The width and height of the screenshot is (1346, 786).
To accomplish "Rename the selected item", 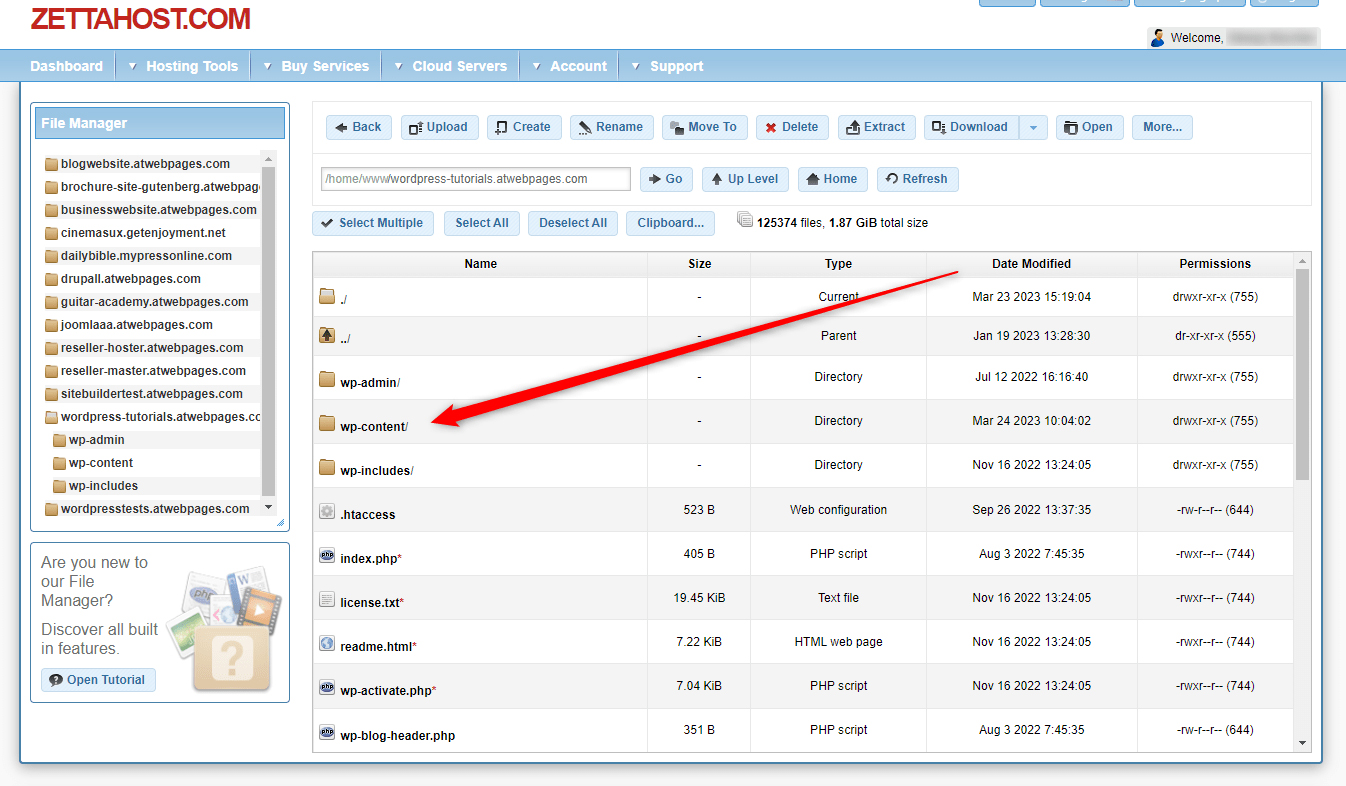I will pos(612,127).
